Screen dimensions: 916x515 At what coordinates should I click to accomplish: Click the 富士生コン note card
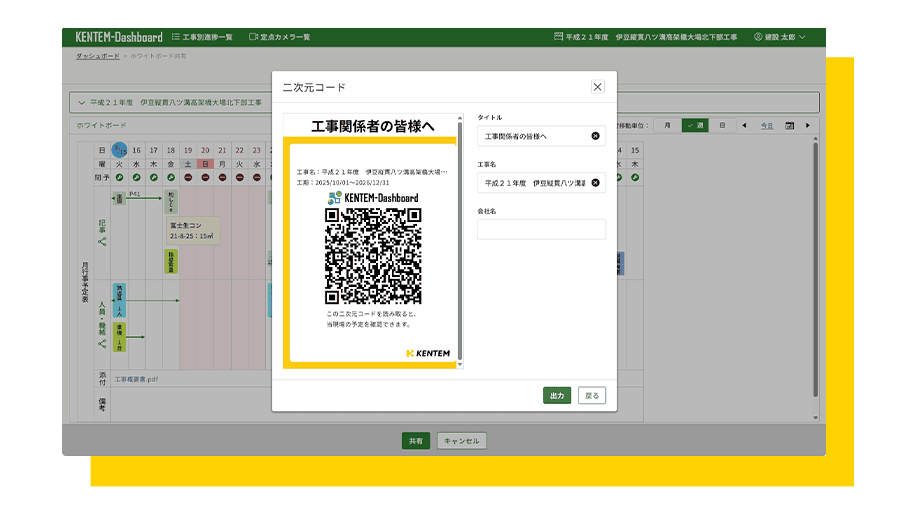click(193, 231)
